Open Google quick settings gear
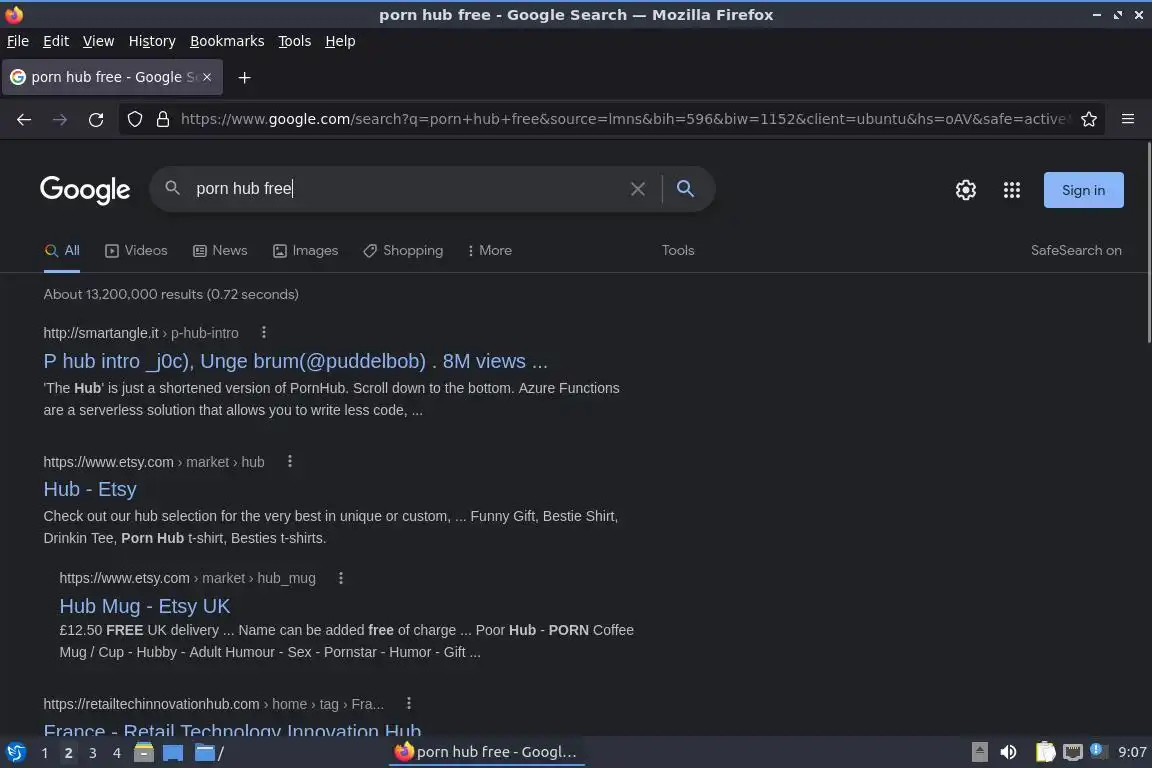 click(965, 190)
